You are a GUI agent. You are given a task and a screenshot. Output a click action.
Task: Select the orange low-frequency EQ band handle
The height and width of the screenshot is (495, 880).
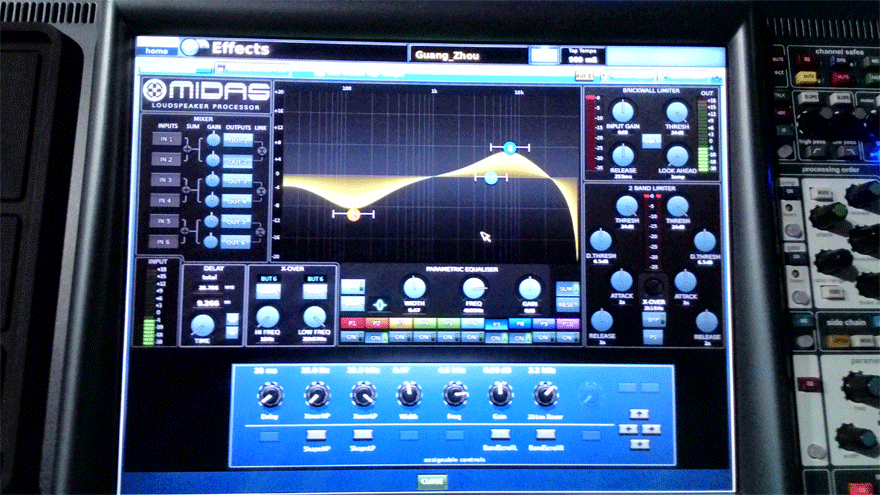coord(353,214)
